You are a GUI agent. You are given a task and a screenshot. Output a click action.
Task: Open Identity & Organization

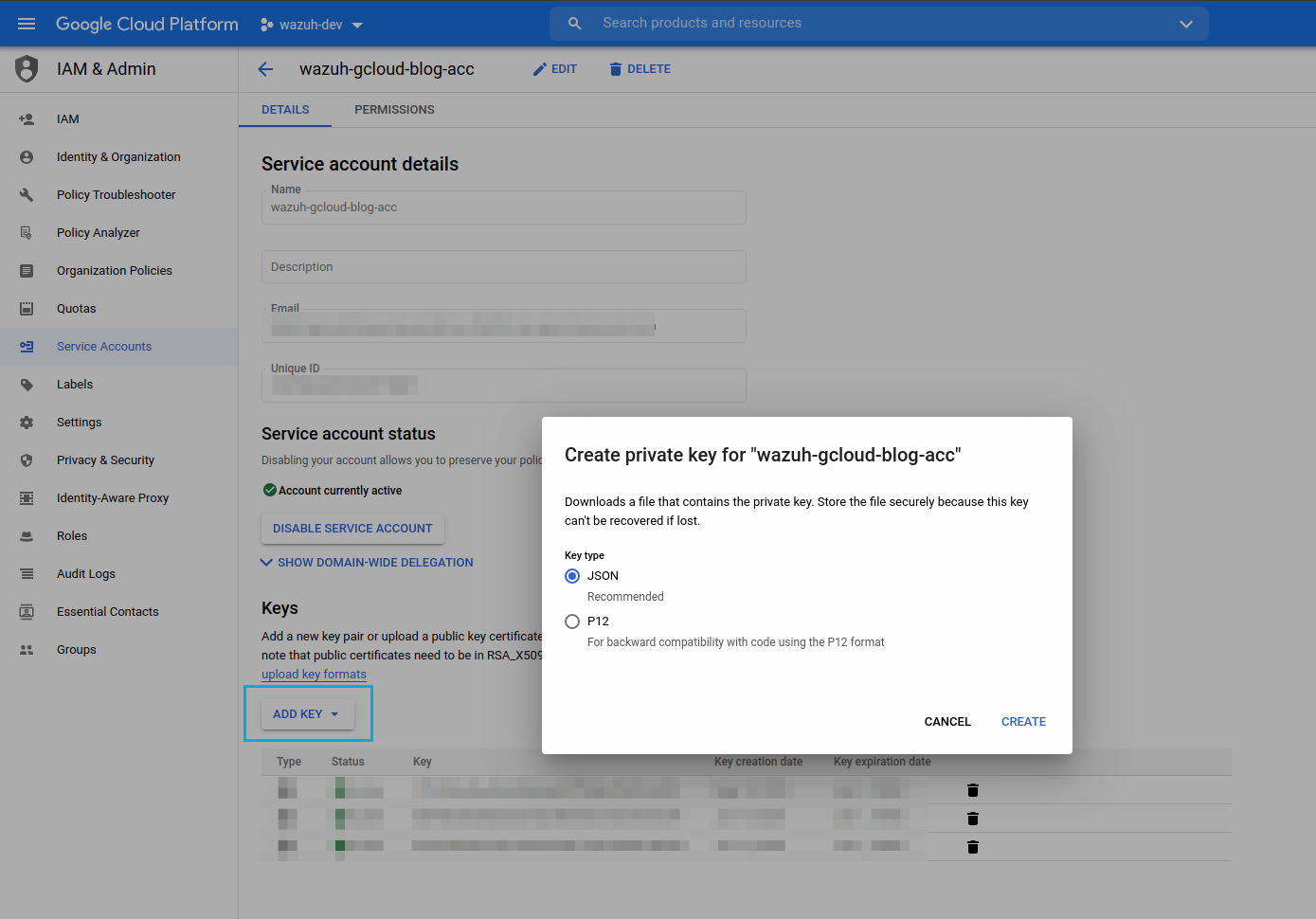118,157
